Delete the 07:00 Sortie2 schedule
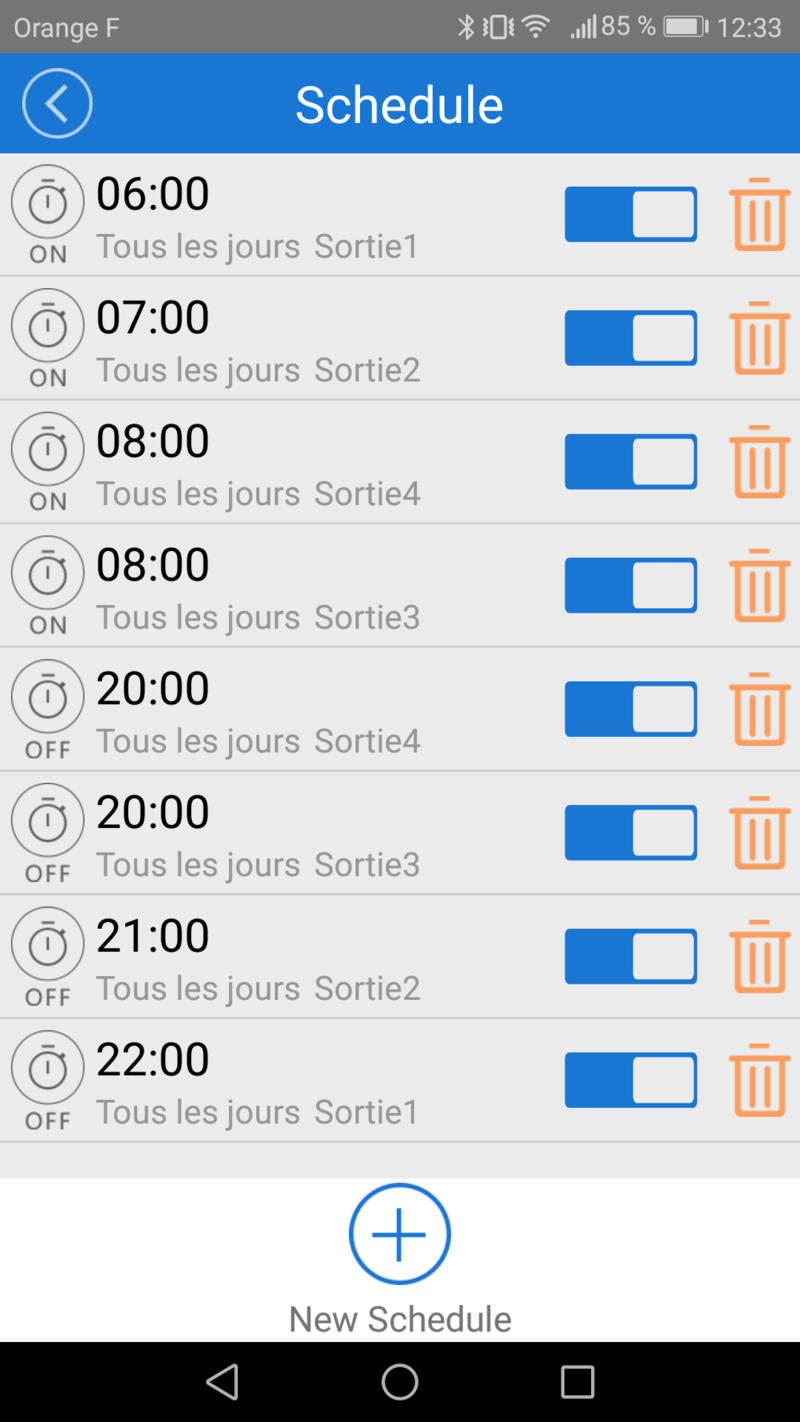 [759, 338]
